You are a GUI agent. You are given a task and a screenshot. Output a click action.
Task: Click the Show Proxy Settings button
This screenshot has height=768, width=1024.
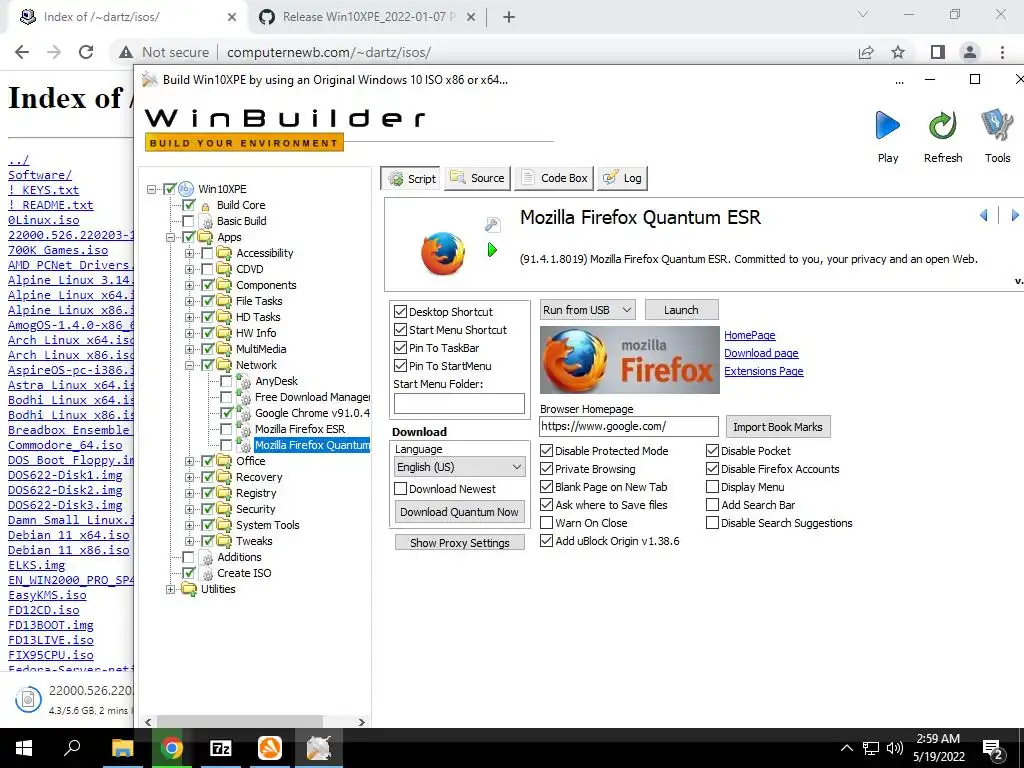pyautogui.click(x=460, y=543)
